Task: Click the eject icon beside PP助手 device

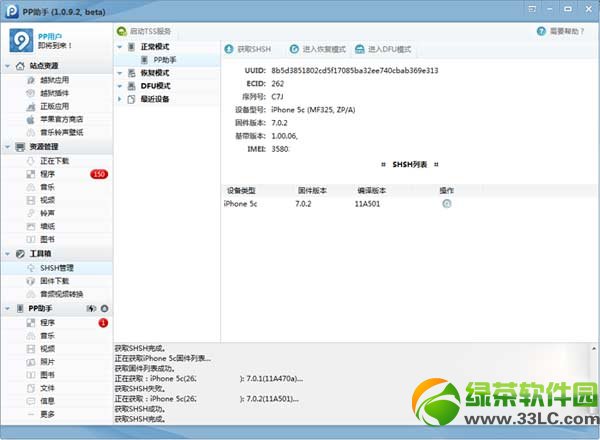Action: (104, 309)
